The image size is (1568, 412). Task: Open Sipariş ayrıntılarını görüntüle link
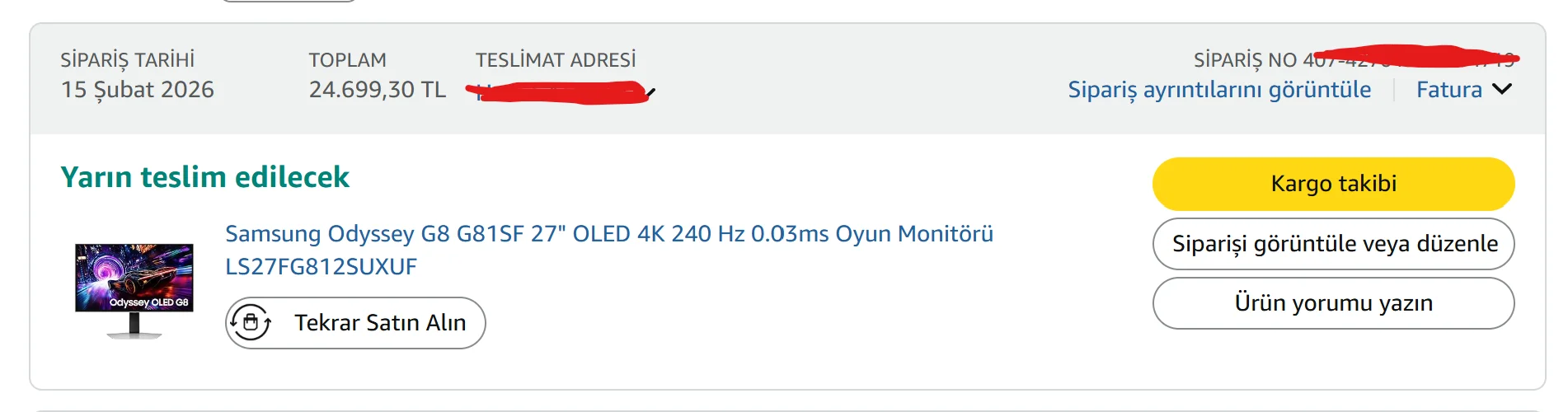[x=1219, y=90]
